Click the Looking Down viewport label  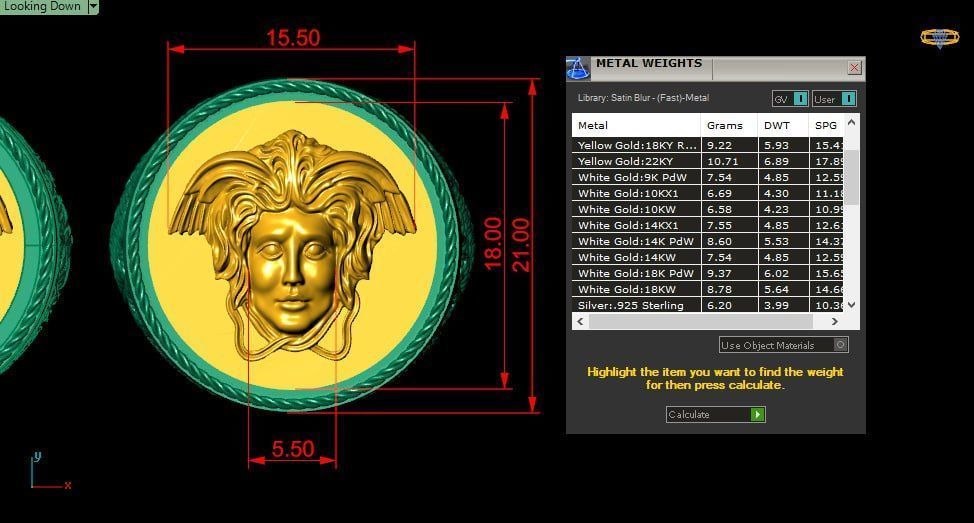[x=42, y=6]
